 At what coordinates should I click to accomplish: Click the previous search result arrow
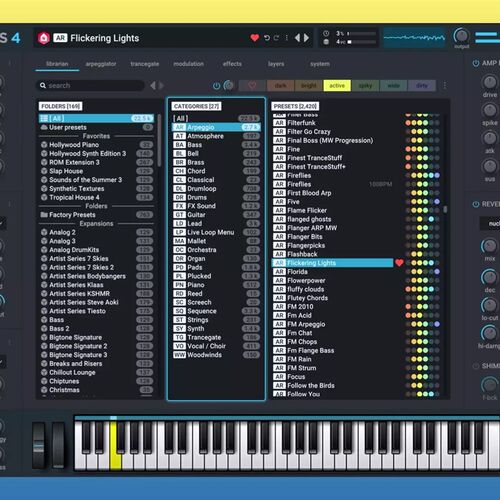point(153,86)
